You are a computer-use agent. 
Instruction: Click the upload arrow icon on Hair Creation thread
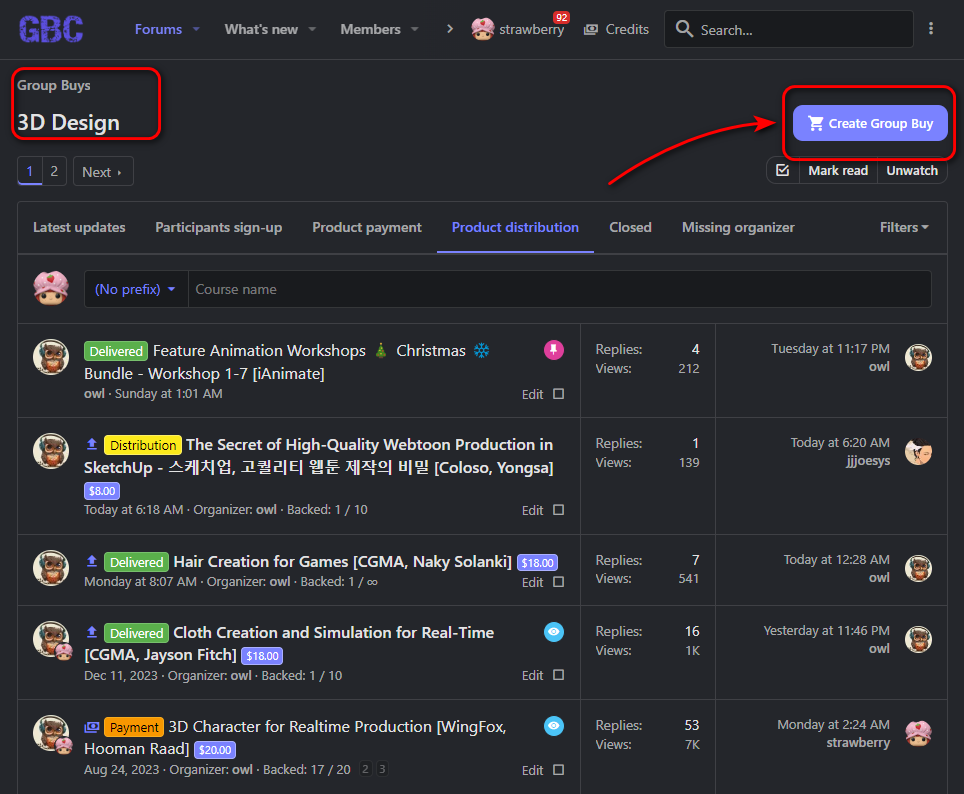pyautogui.click(x=92, y=561)
